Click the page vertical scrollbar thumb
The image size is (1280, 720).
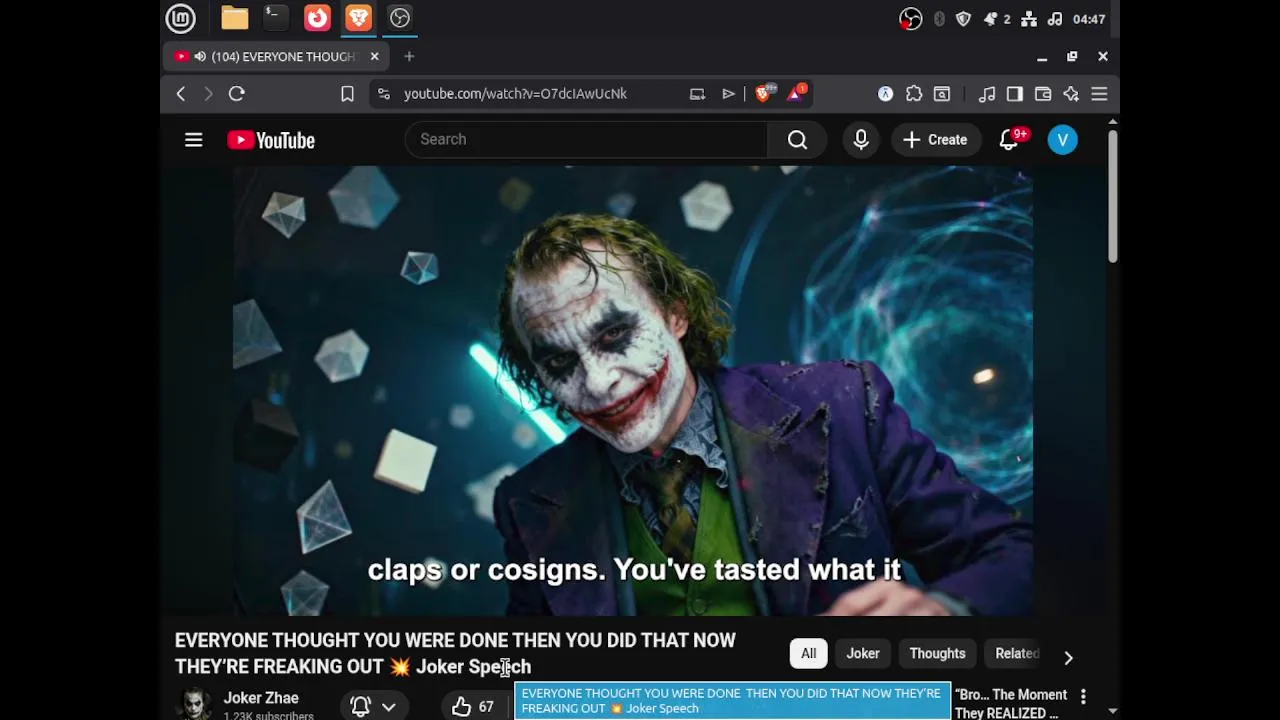click(1112, 195)
